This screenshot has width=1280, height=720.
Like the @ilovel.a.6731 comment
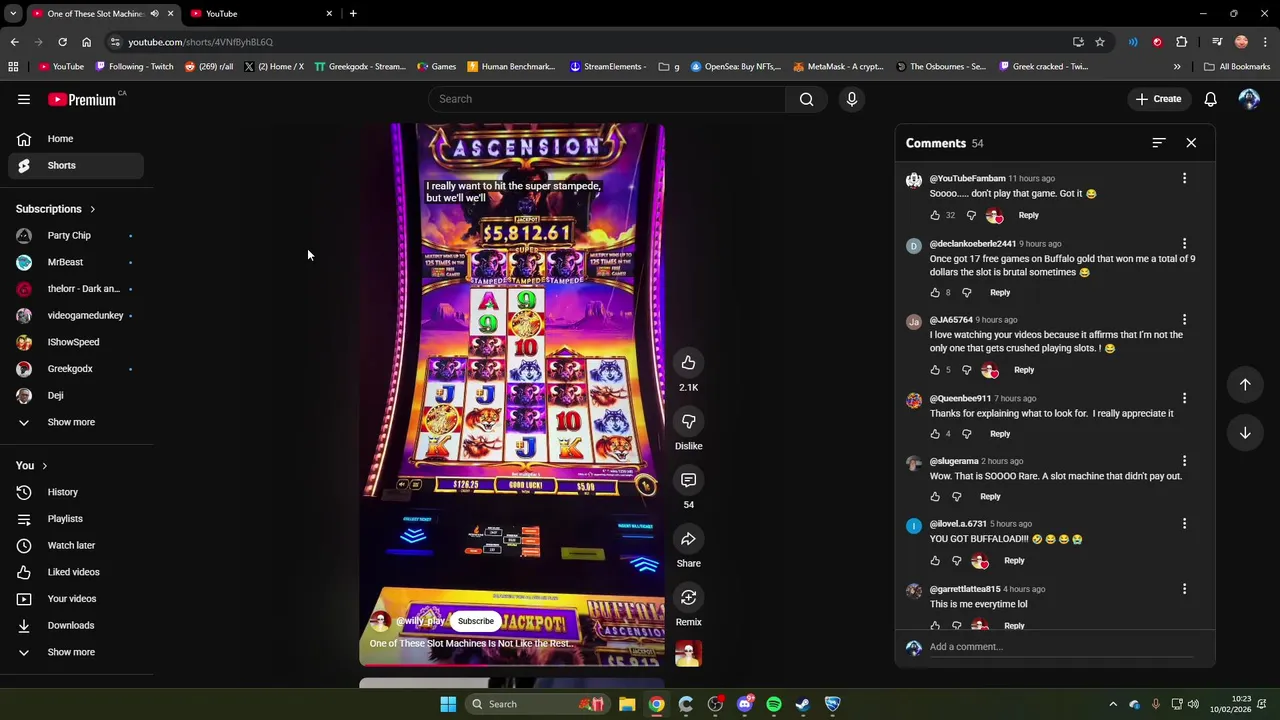click(935, 561)
